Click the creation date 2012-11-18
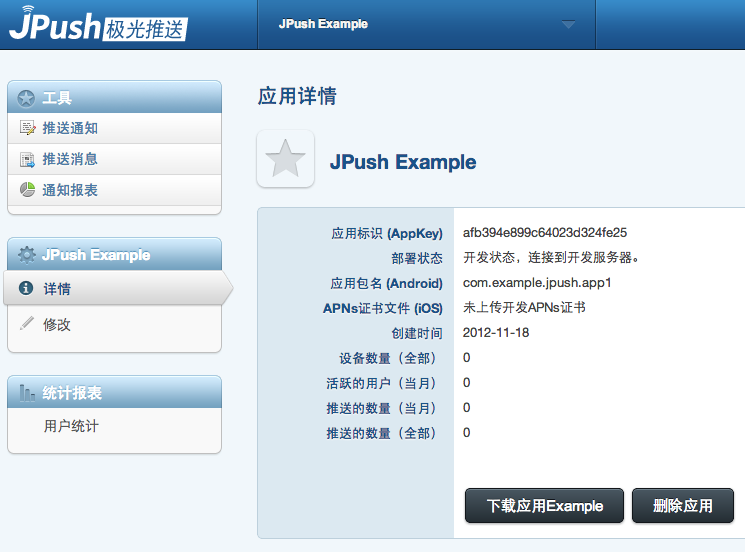Image resolution: width=745 pixels, height=552 pixels. tap(496, 333)
